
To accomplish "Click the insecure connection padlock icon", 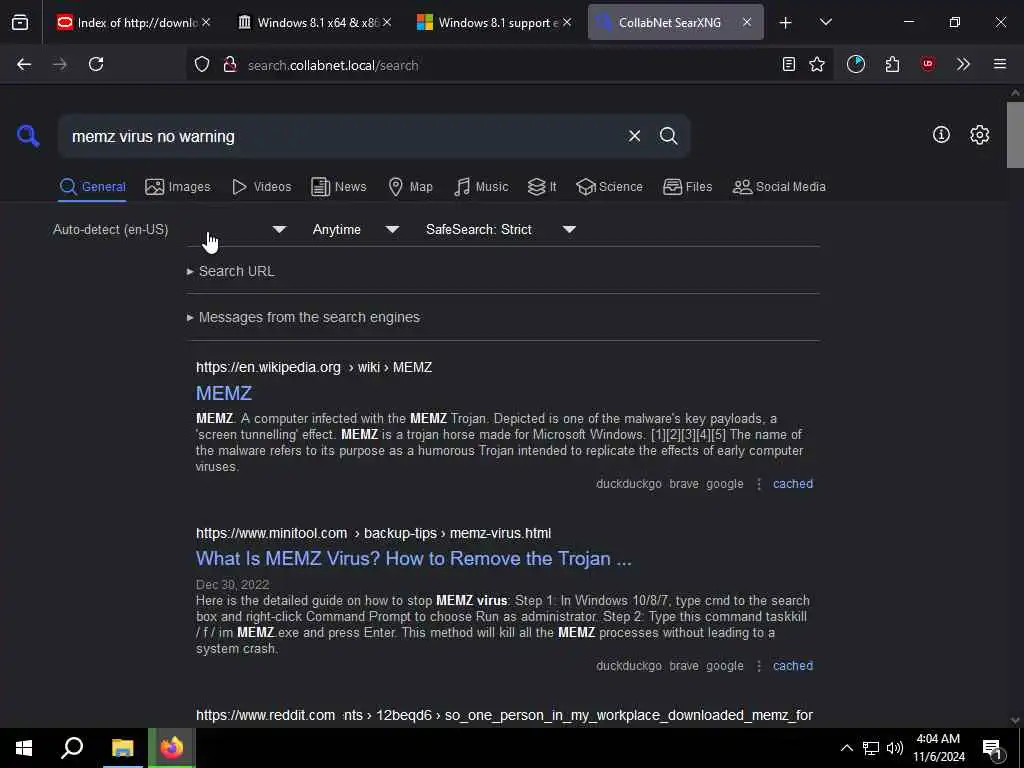I will pyautogui.click(x=229, y=64).
